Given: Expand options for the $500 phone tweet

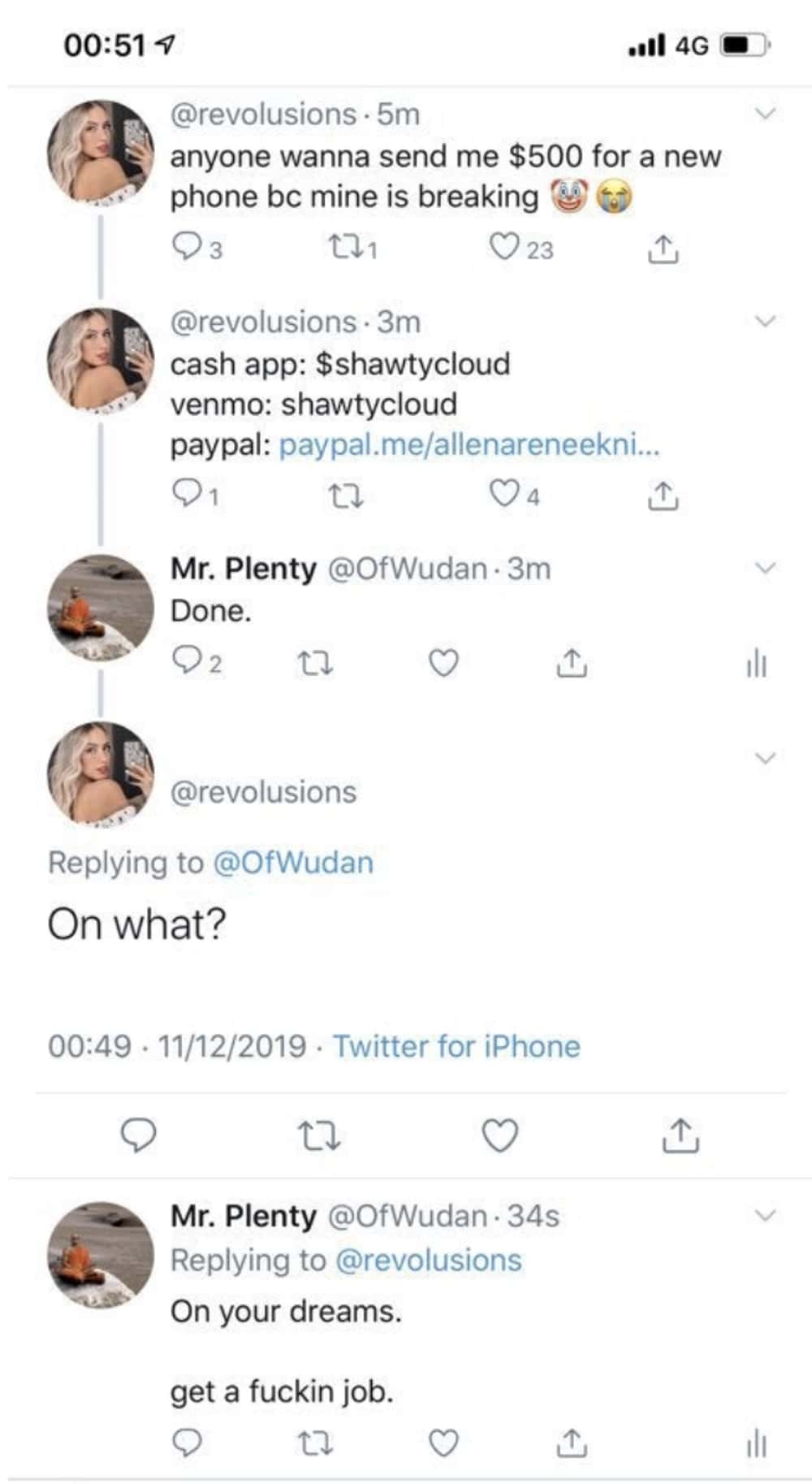Looking at the screenshot, I should [766, 114].
